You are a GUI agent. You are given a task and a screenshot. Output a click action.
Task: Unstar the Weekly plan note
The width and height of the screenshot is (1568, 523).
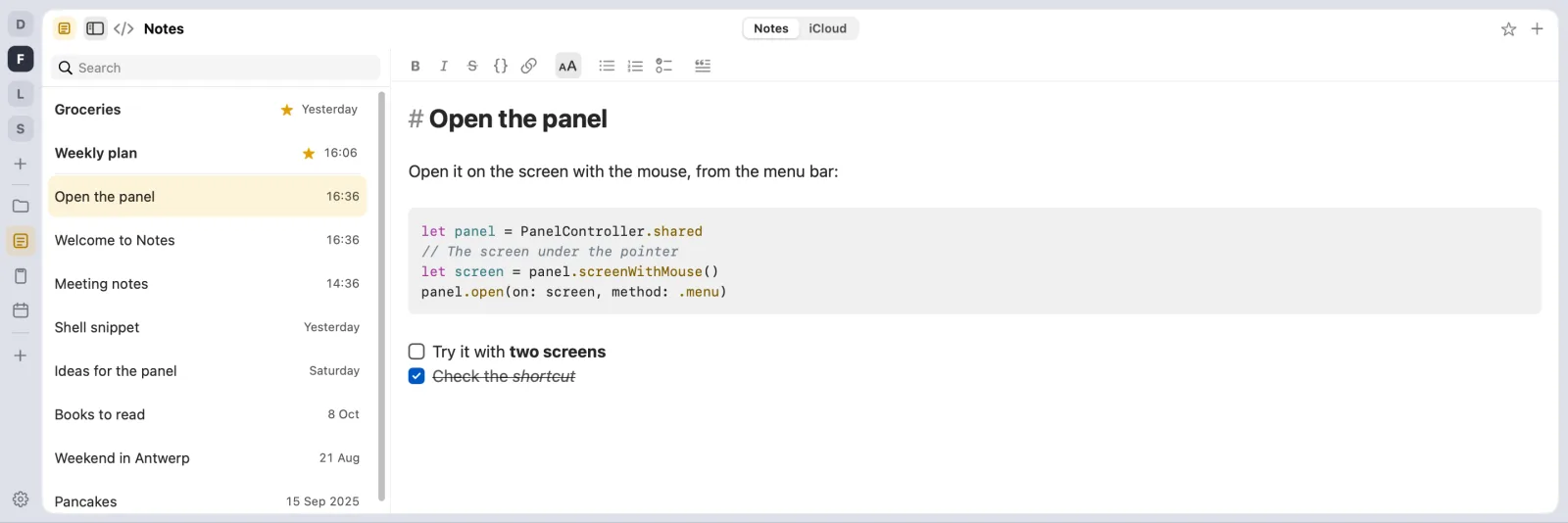pos(309,154)
